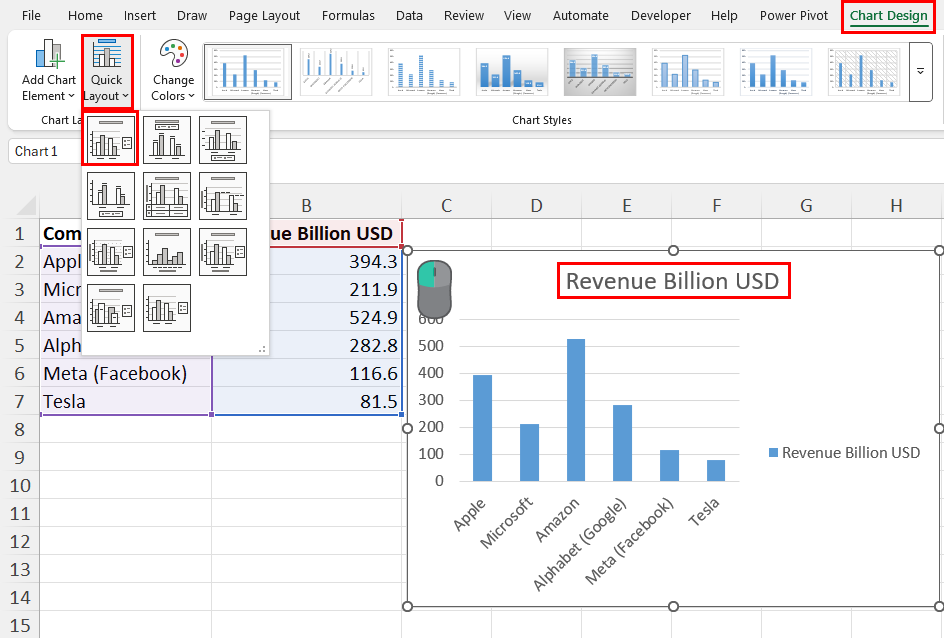The image size is (944, 638).
Task: Apply the seventh chart style thumbnail
Action: tap(775, 72)
